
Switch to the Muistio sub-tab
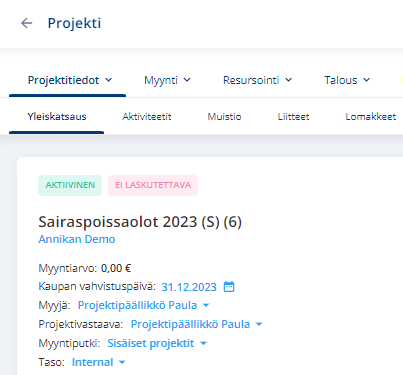click(224, 117)
